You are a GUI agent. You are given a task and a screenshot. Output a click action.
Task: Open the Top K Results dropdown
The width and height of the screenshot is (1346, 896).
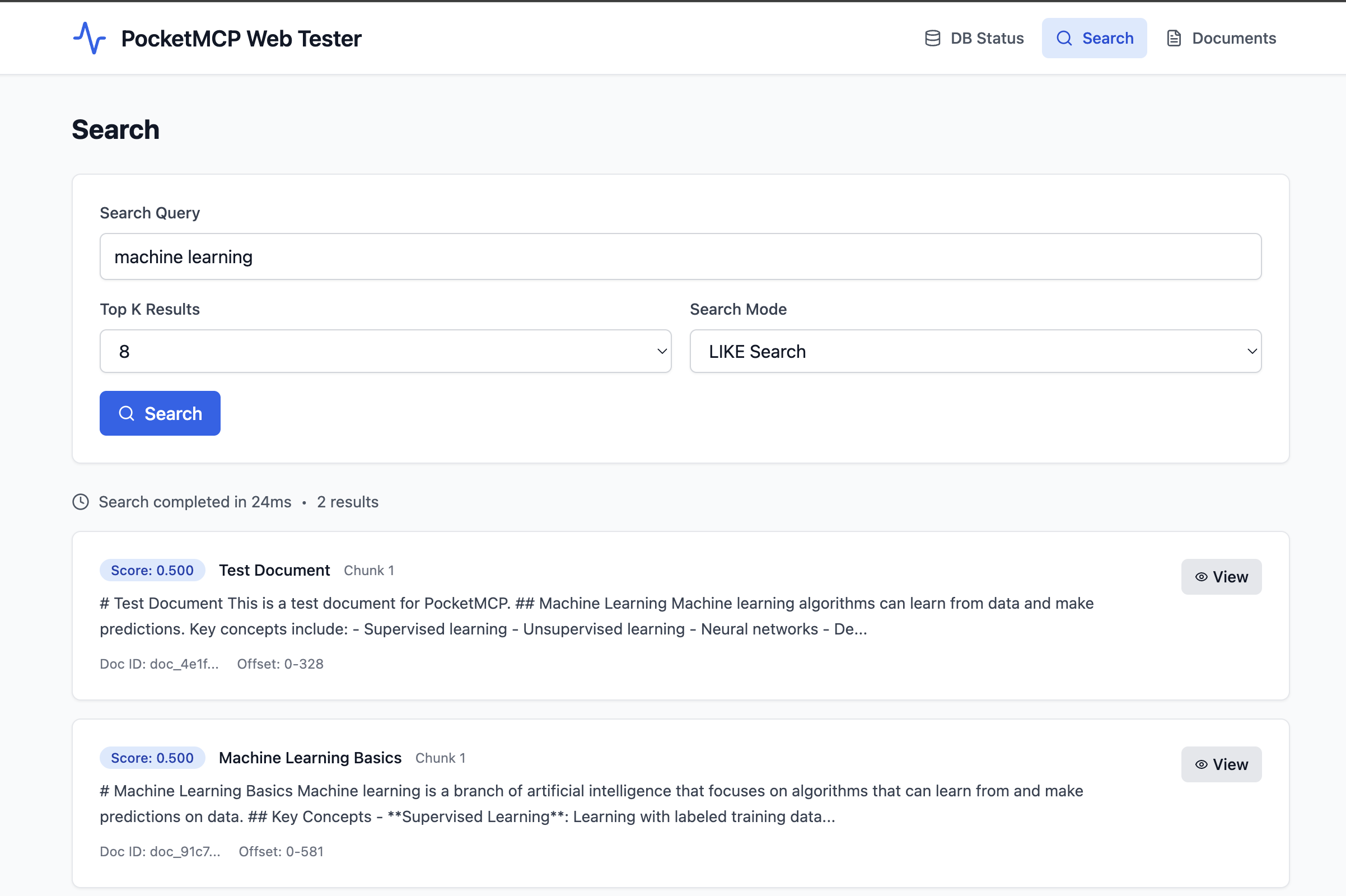pyautogui.click(x=385, y=351)
